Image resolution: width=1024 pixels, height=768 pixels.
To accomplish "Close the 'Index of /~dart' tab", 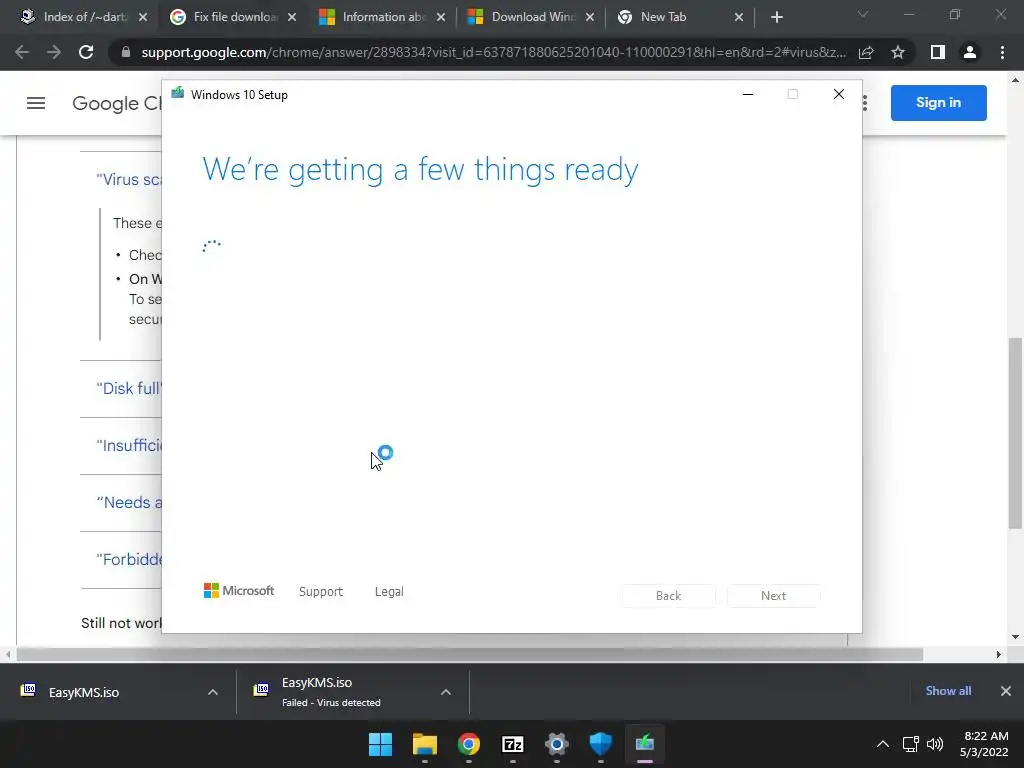I will [x=143, y=18].
